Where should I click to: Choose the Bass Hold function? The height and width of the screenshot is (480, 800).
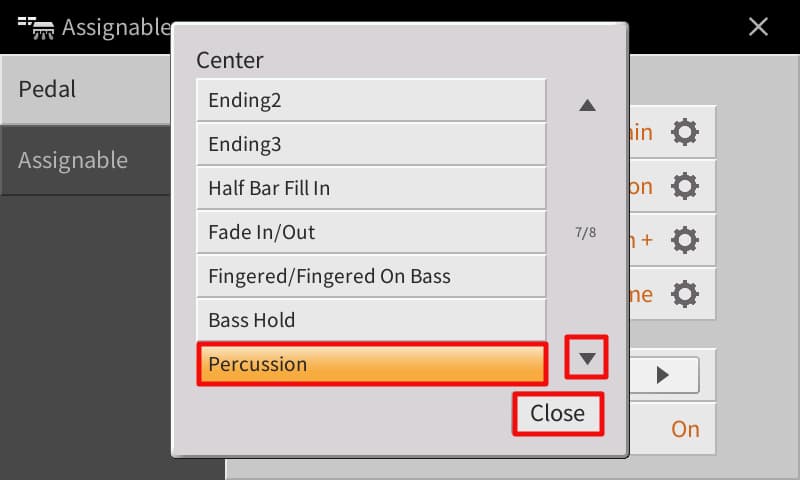(372, 320)
